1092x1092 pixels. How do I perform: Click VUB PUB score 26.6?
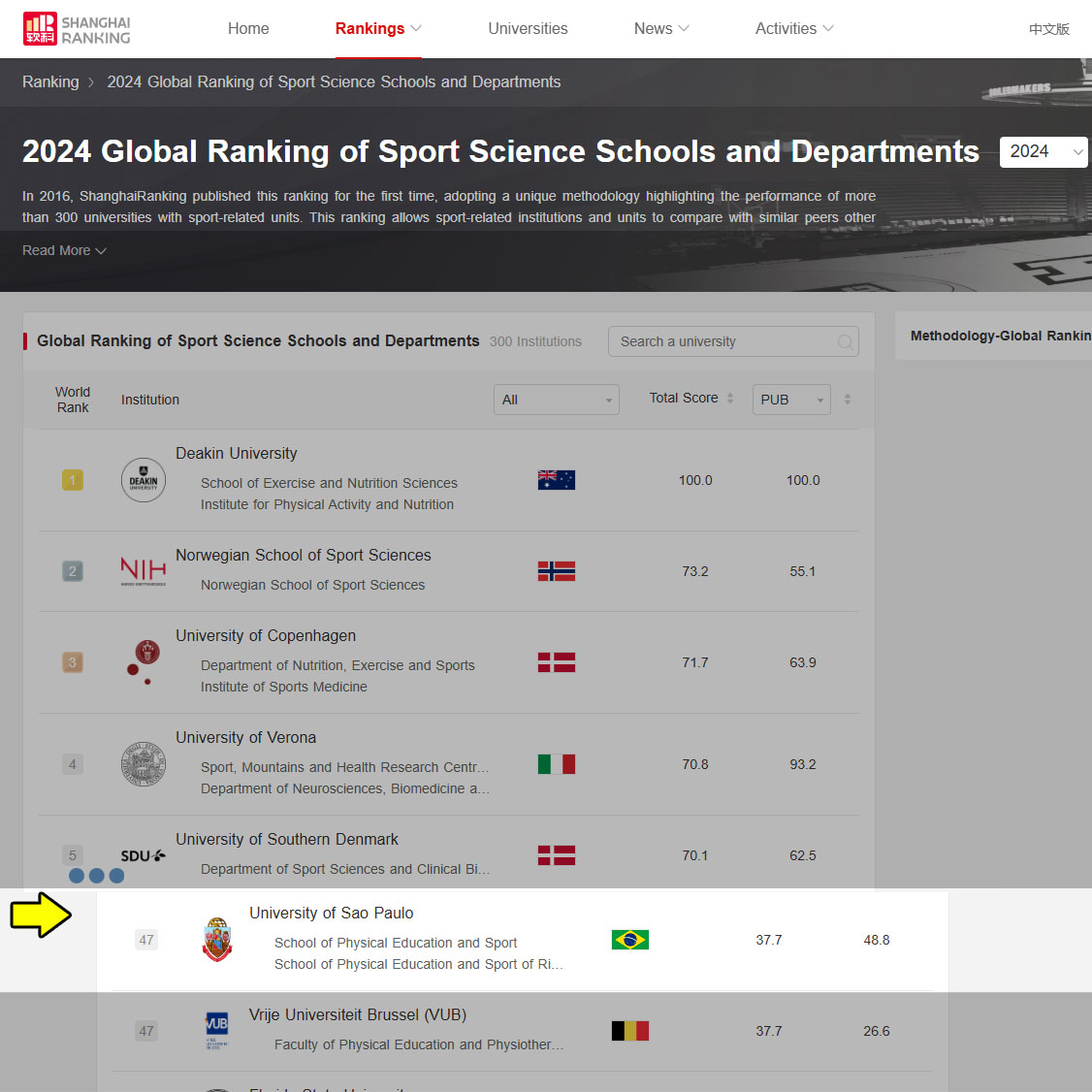pos(876,1031)
